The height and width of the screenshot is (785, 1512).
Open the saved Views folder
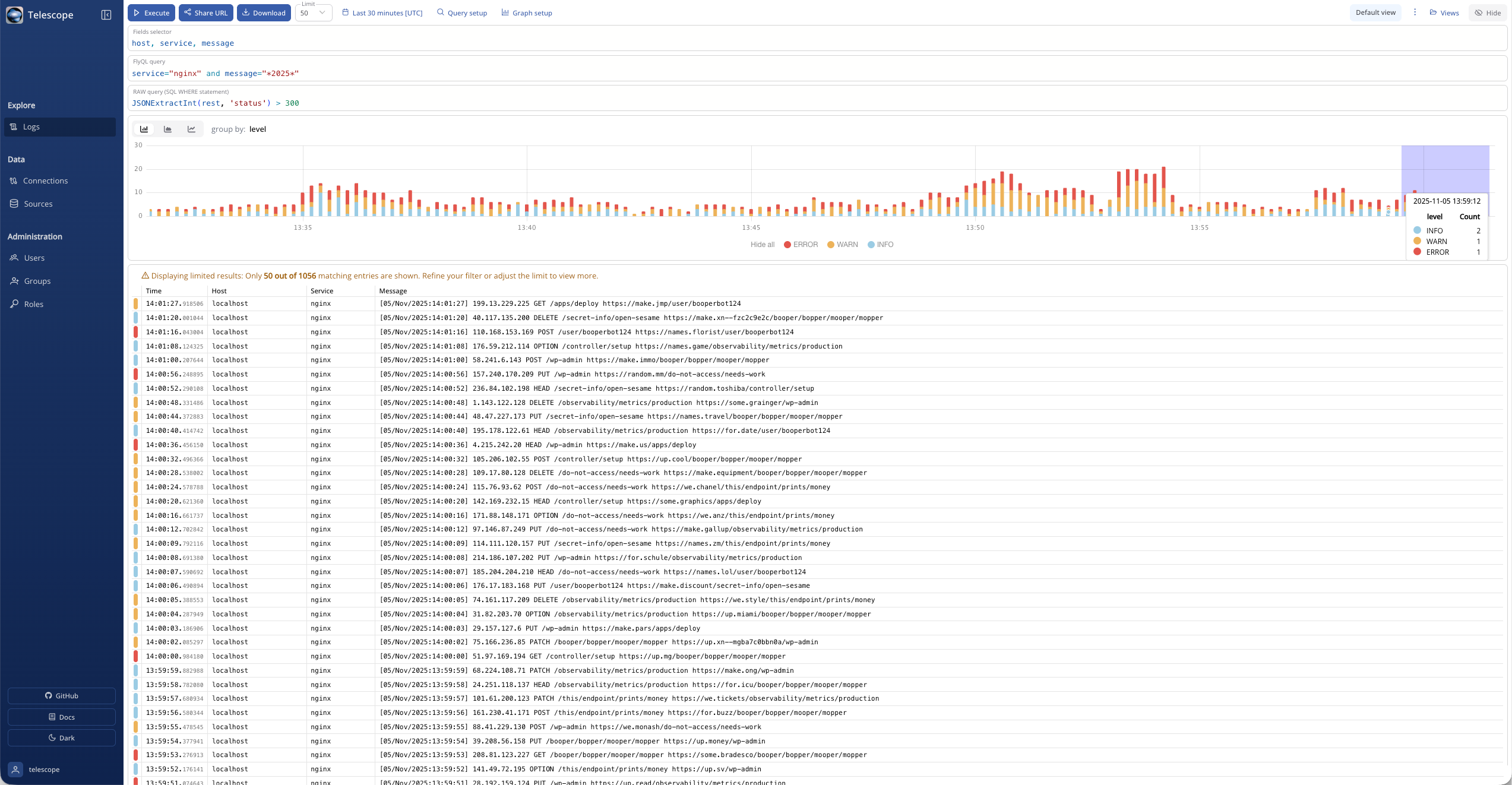pos(1444,12)
